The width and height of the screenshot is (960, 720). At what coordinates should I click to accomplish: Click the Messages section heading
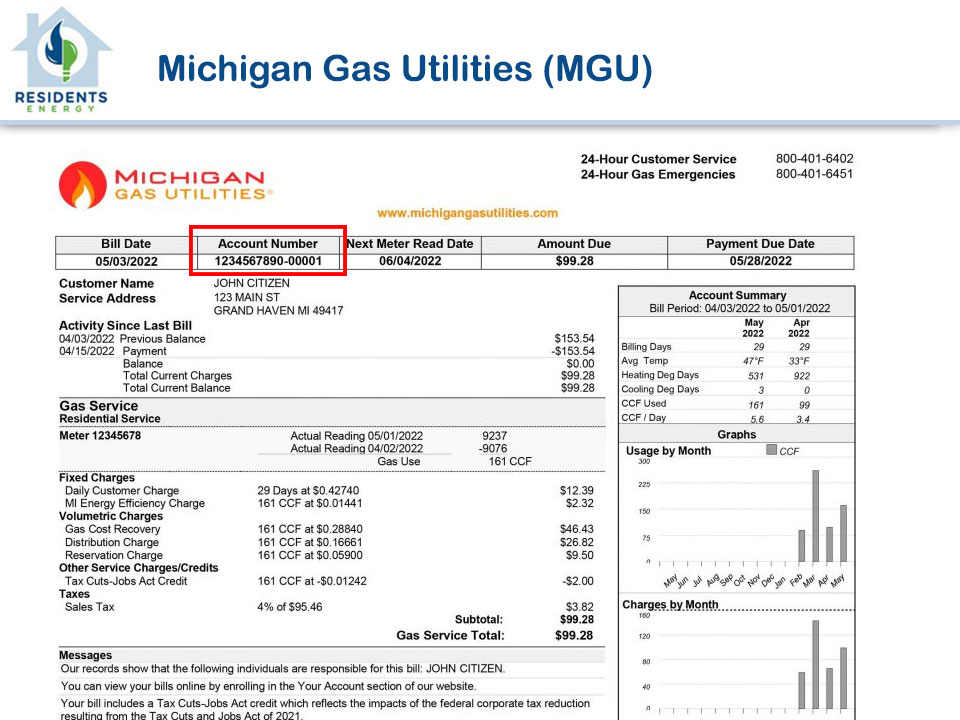pyautogui.click(x=86, y=655)
